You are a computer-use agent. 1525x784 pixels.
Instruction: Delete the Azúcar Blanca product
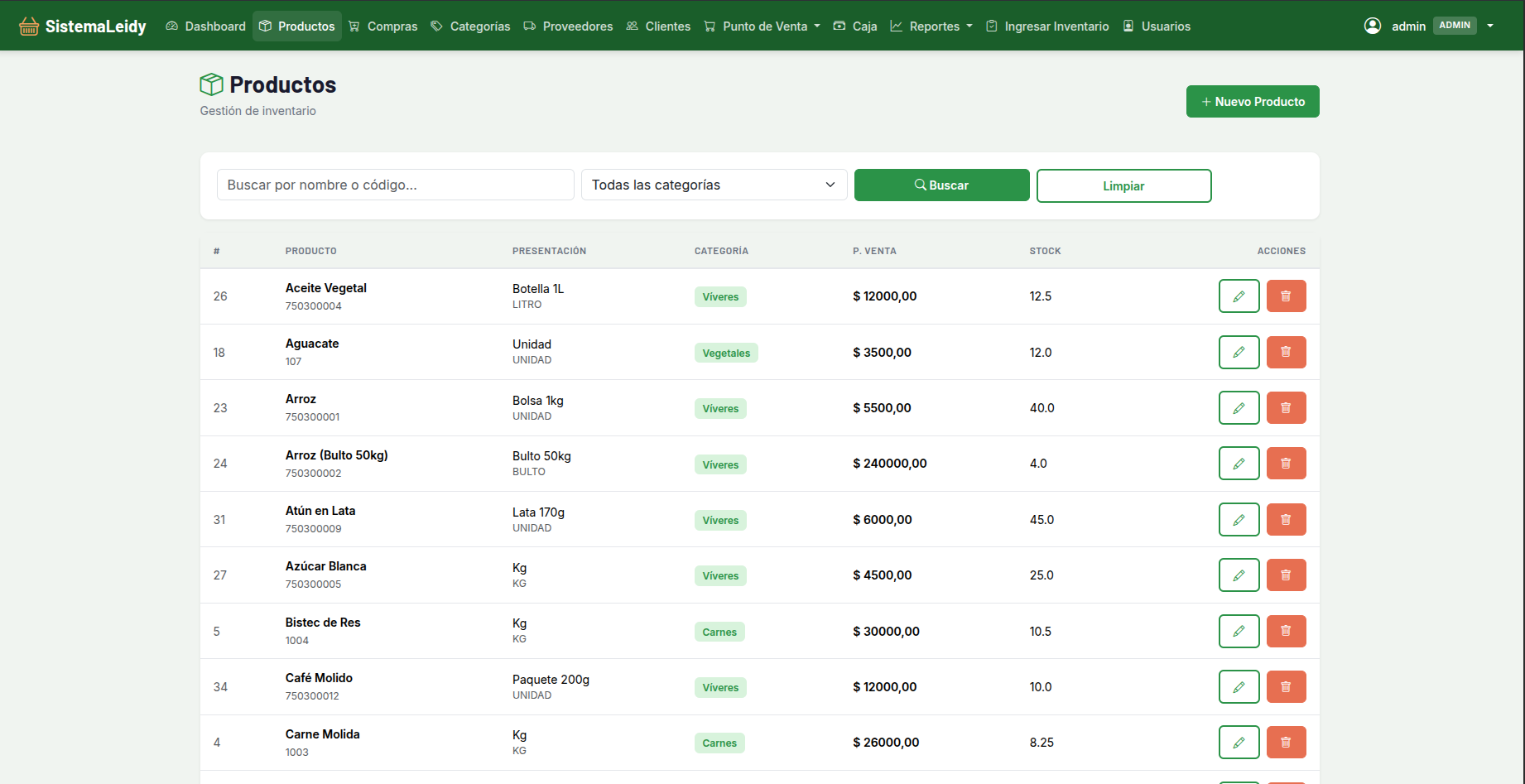tap(1286, 575)
